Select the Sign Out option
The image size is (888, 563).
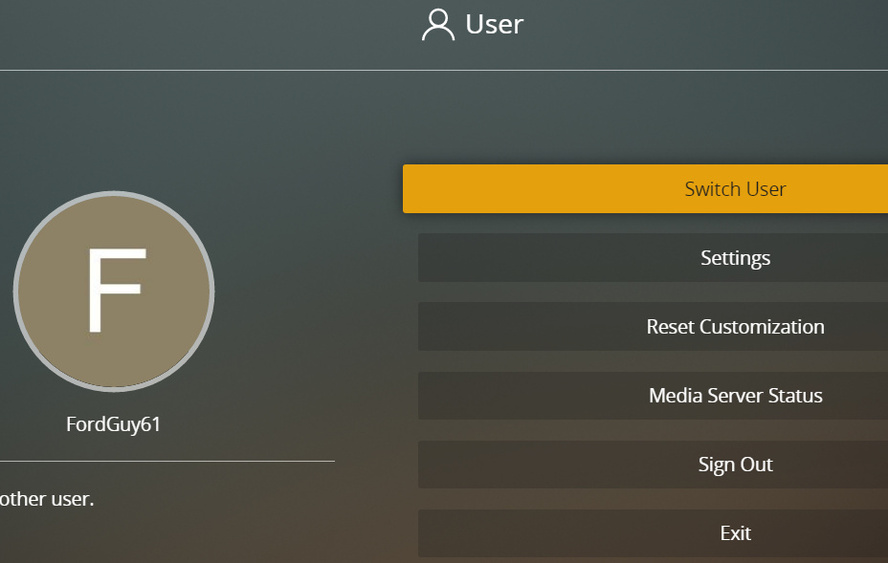click(x=735, y=465)
